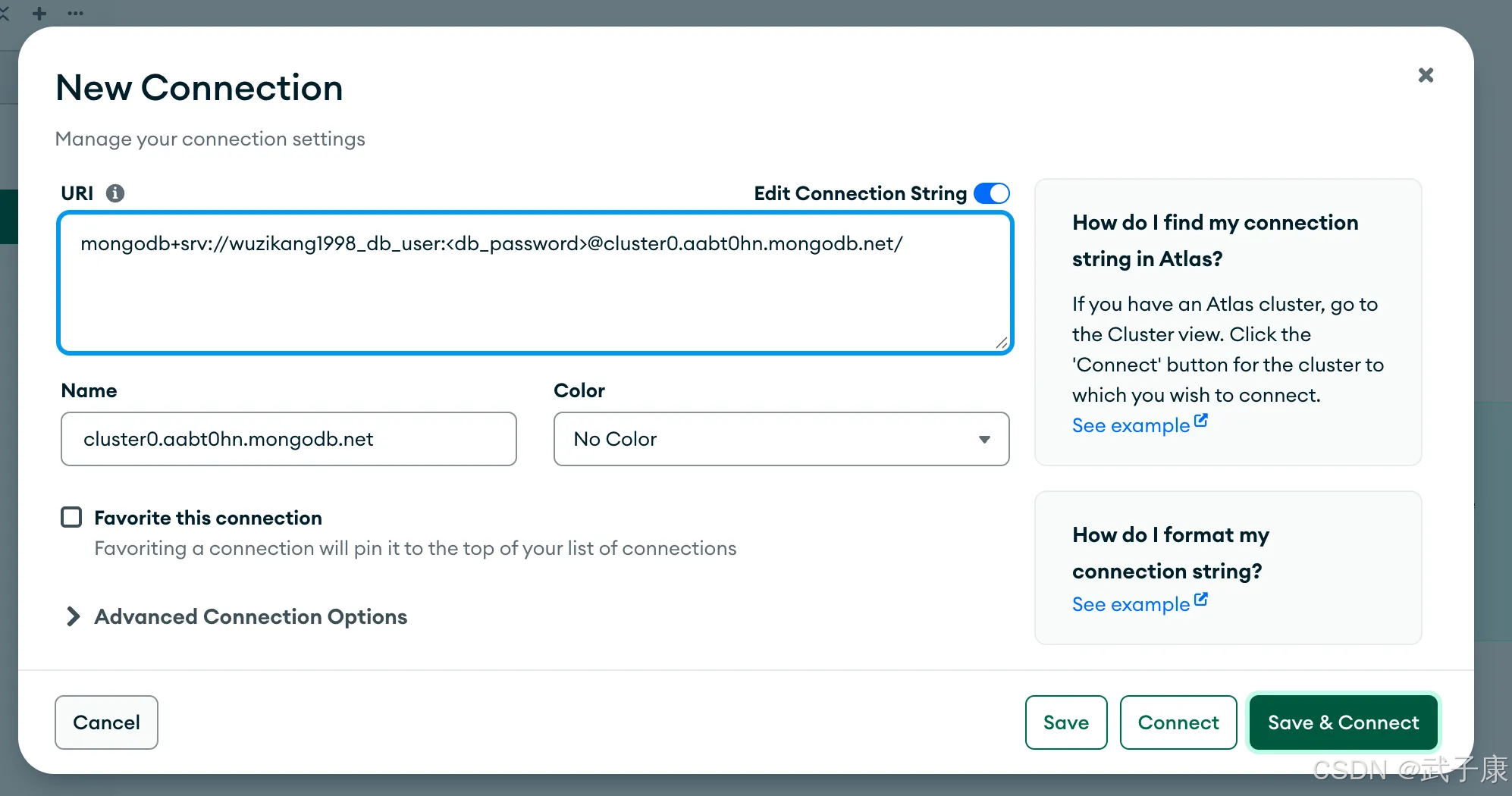Image resolution: width=1512 pixels, height=796 pixels.
Task: Close the New Connection dialog with the X
Action: click(1426, 75)
